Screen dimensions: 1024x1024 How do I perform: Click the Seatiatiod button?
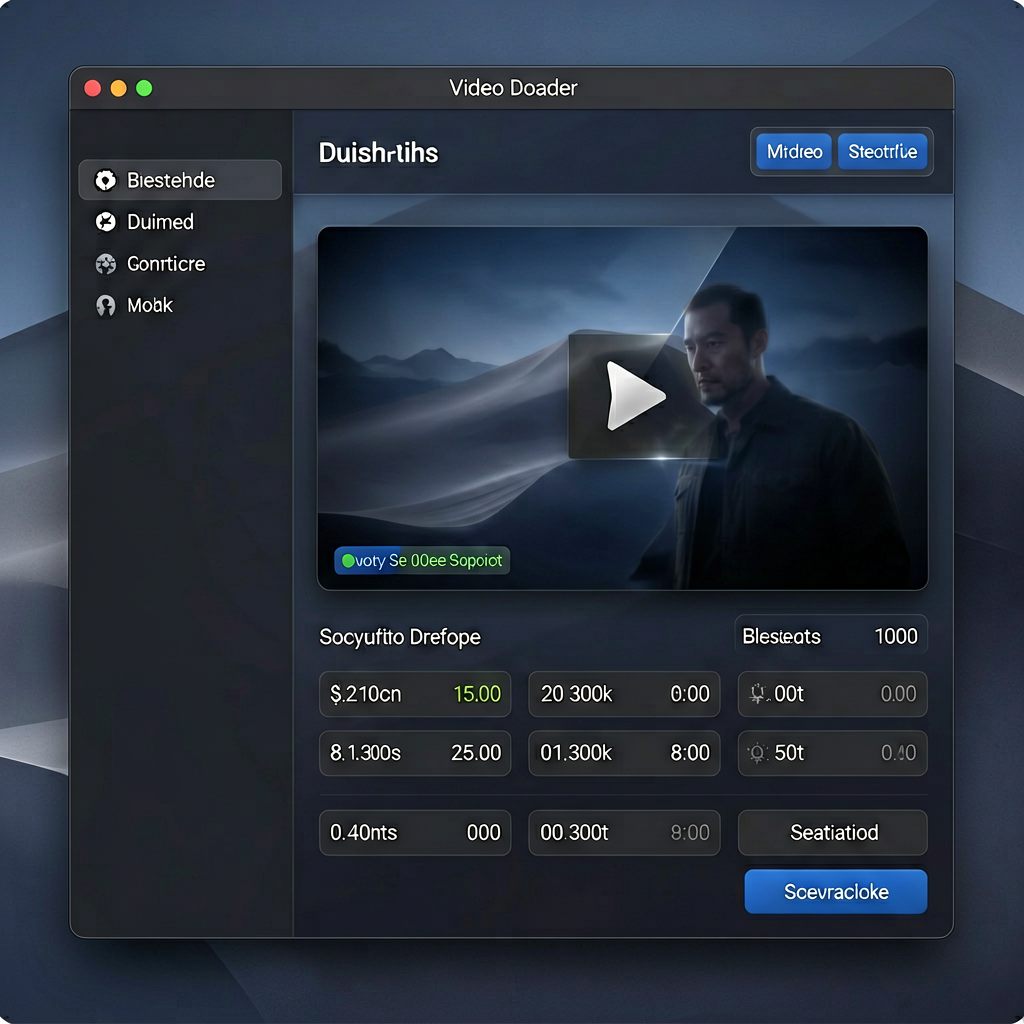833,833
